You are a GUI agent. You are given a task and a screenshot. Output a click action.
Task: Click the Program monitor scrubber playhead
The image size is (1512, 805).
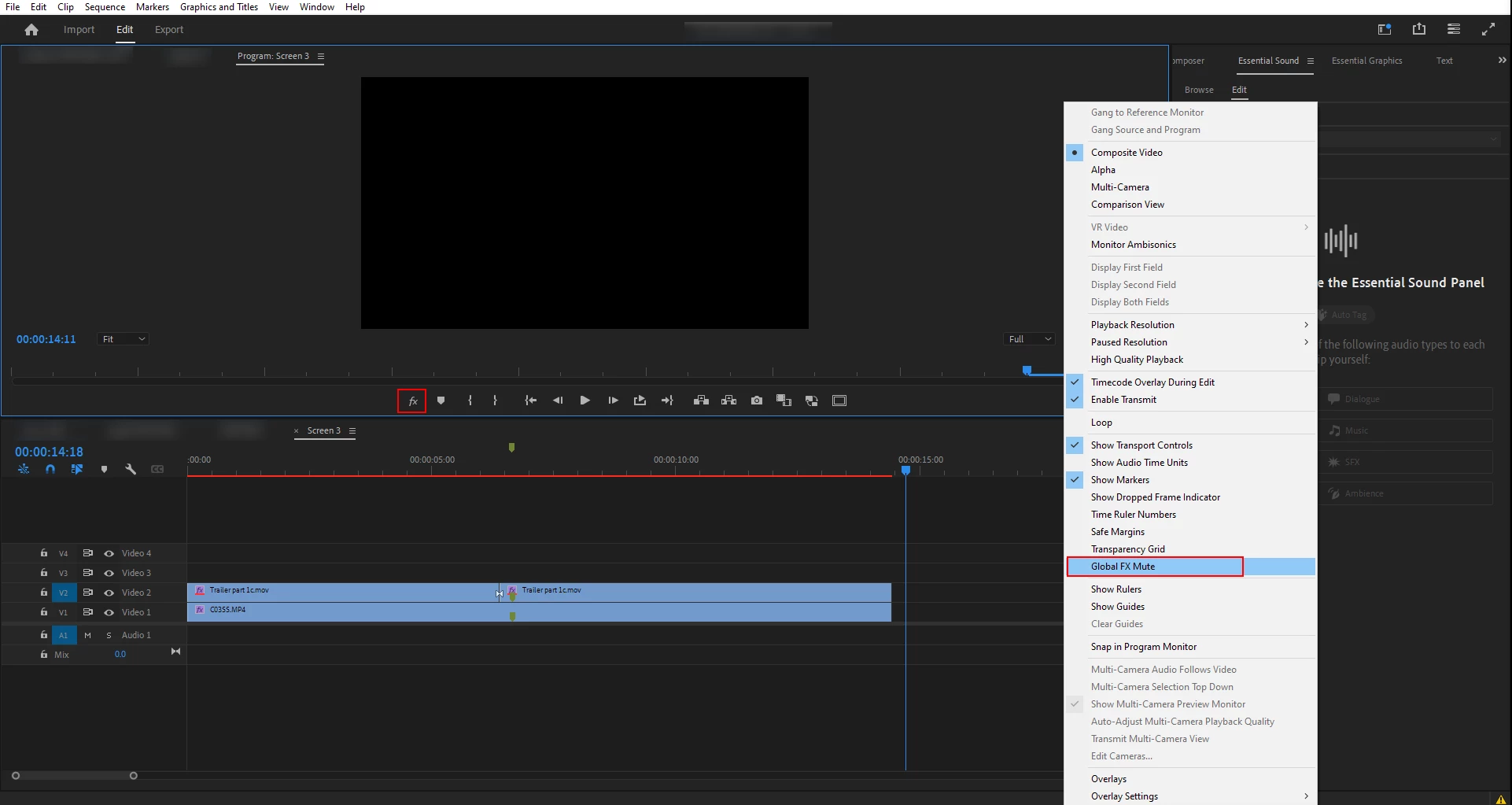(x=1027, y=370)
